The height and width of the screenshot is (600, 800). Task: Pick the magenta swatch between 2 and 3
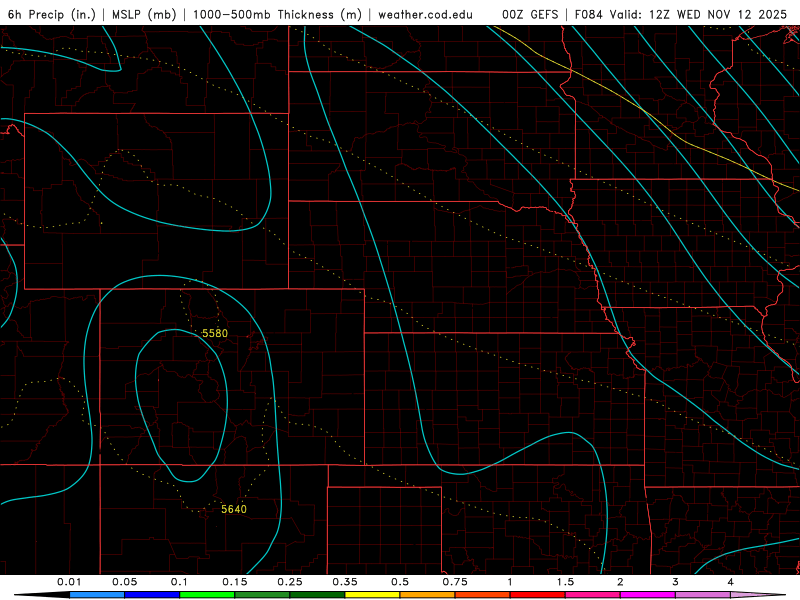[648, 595]
